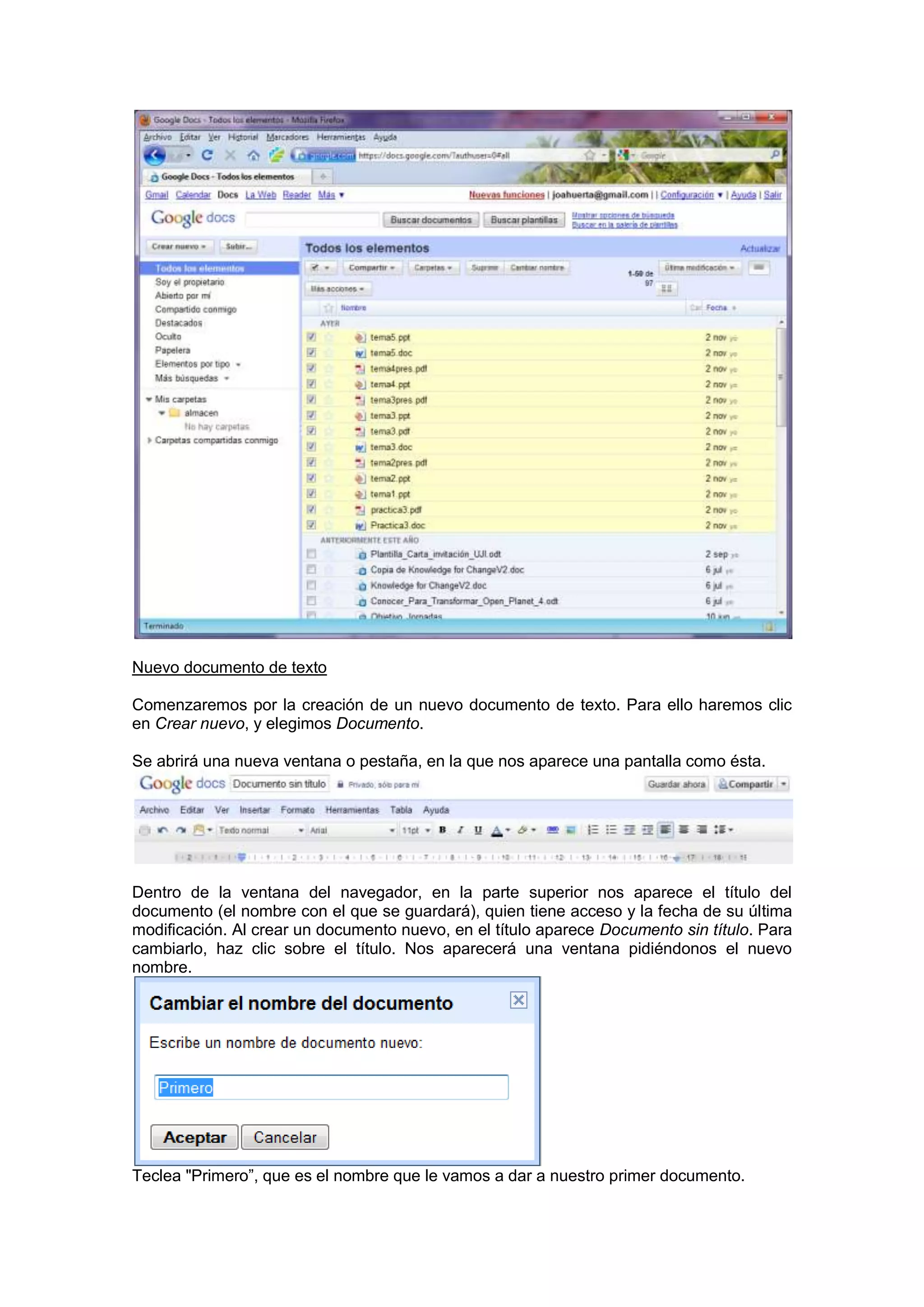Click the numbered list icon
This screenshot has height=1307, width=924.
click(592, 830)
